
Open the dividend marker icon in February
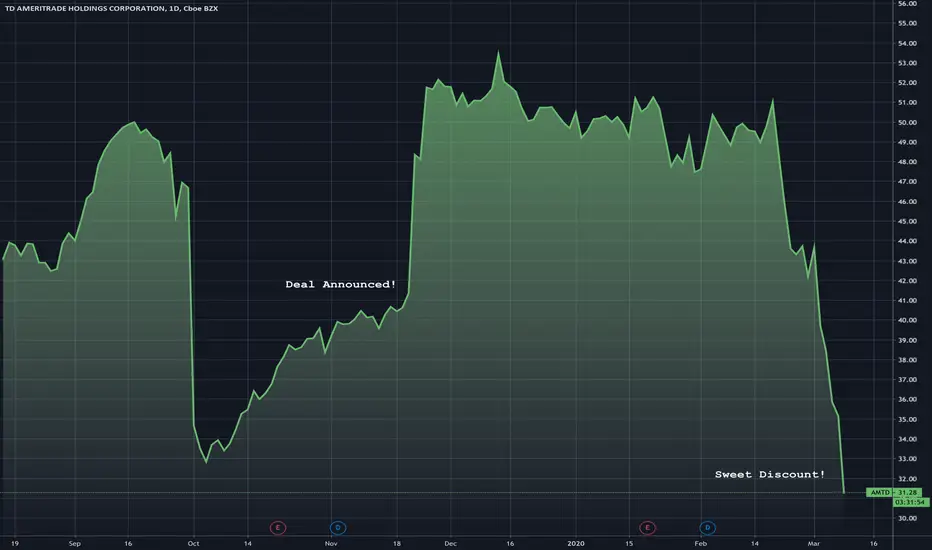point(707,527)
